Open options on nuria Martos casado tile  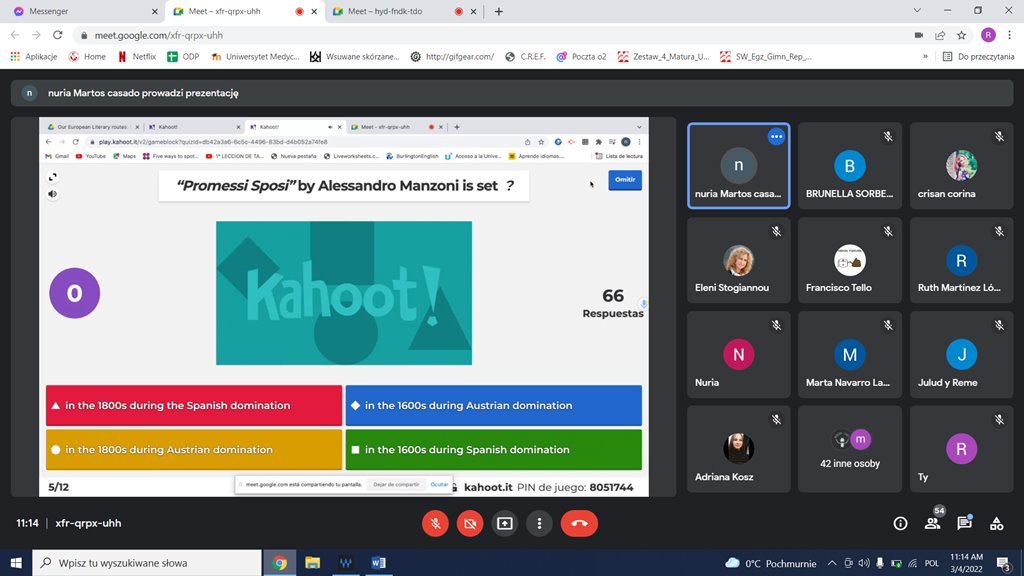[x=776, y=136]
